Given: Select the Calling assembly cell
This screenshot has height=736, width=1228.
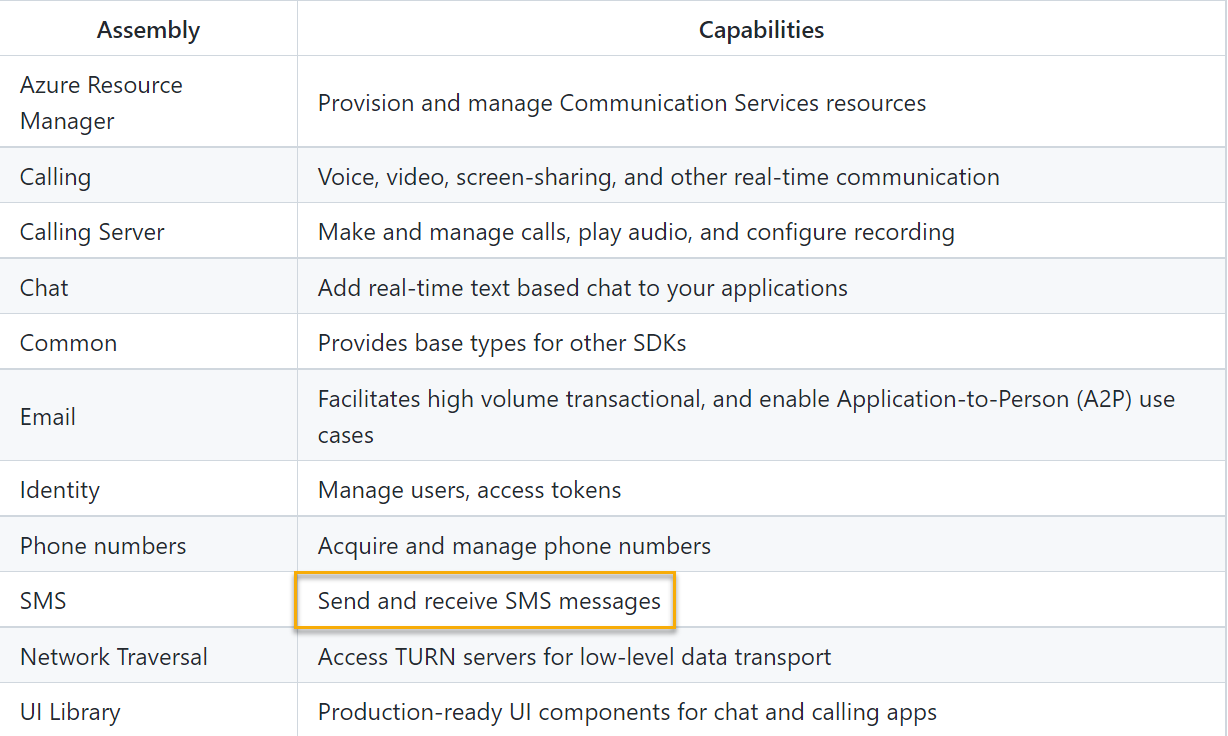Looking at the screenshot, I should coord(148,177).
